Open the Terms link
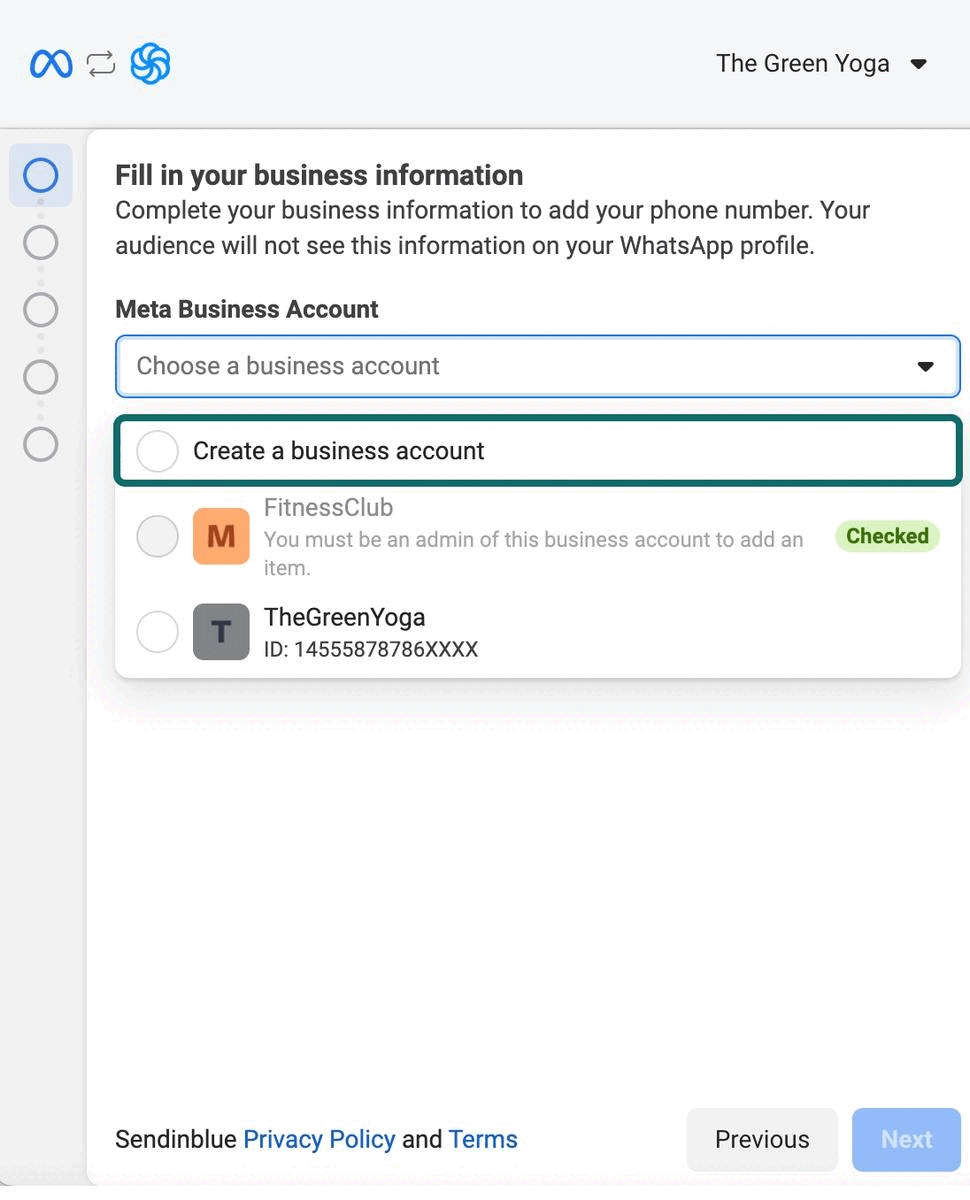The image size is (970, 1200). [x=483, y=1139]
